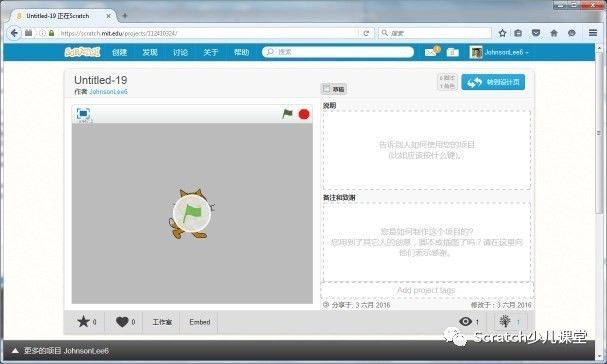
Task: Click the bookmark star icon in browser toolbar
Action: (502, 33)
